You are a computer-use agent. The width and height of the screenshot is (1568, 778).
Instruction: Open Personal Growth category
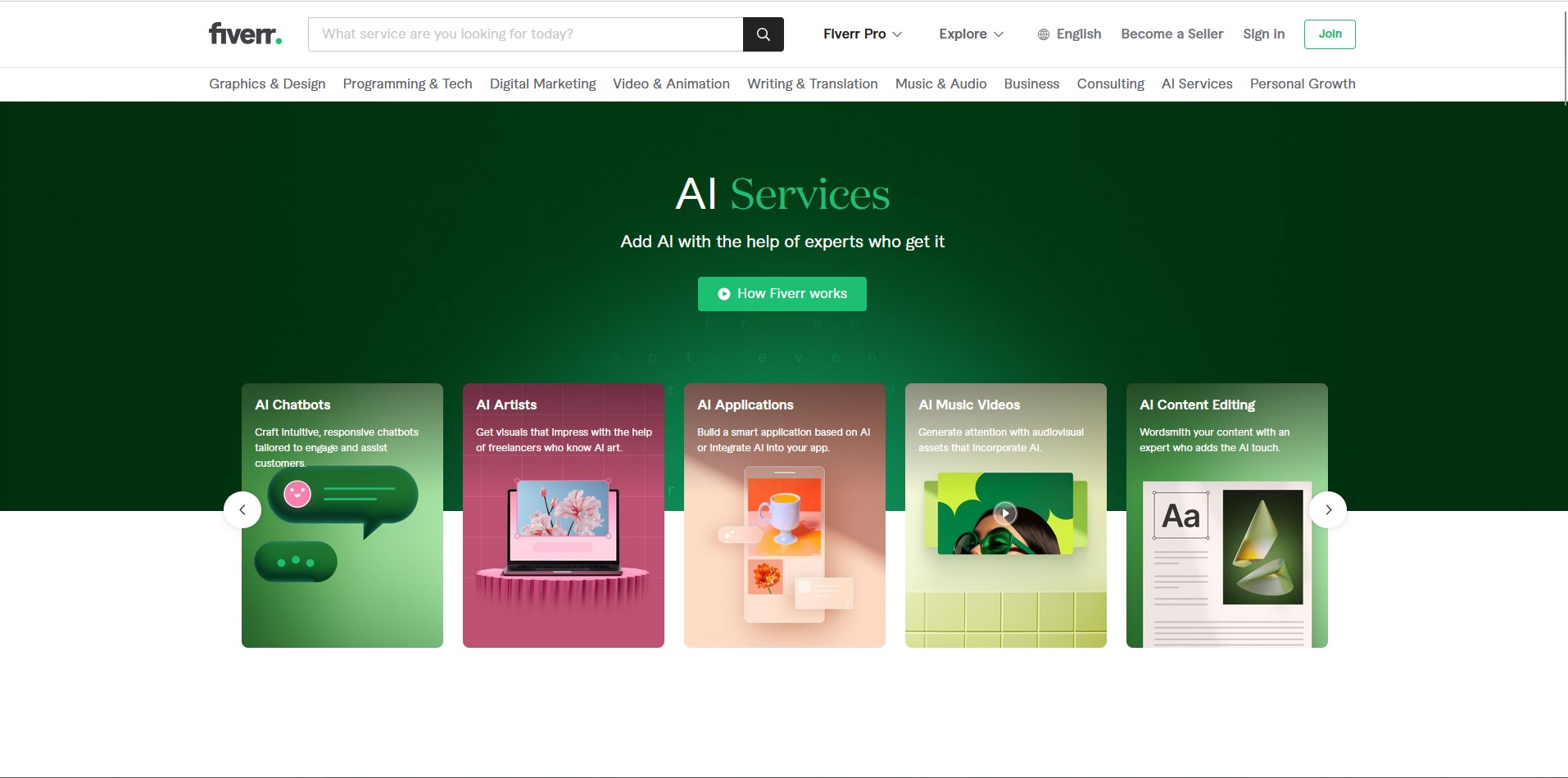point(1303,84)
